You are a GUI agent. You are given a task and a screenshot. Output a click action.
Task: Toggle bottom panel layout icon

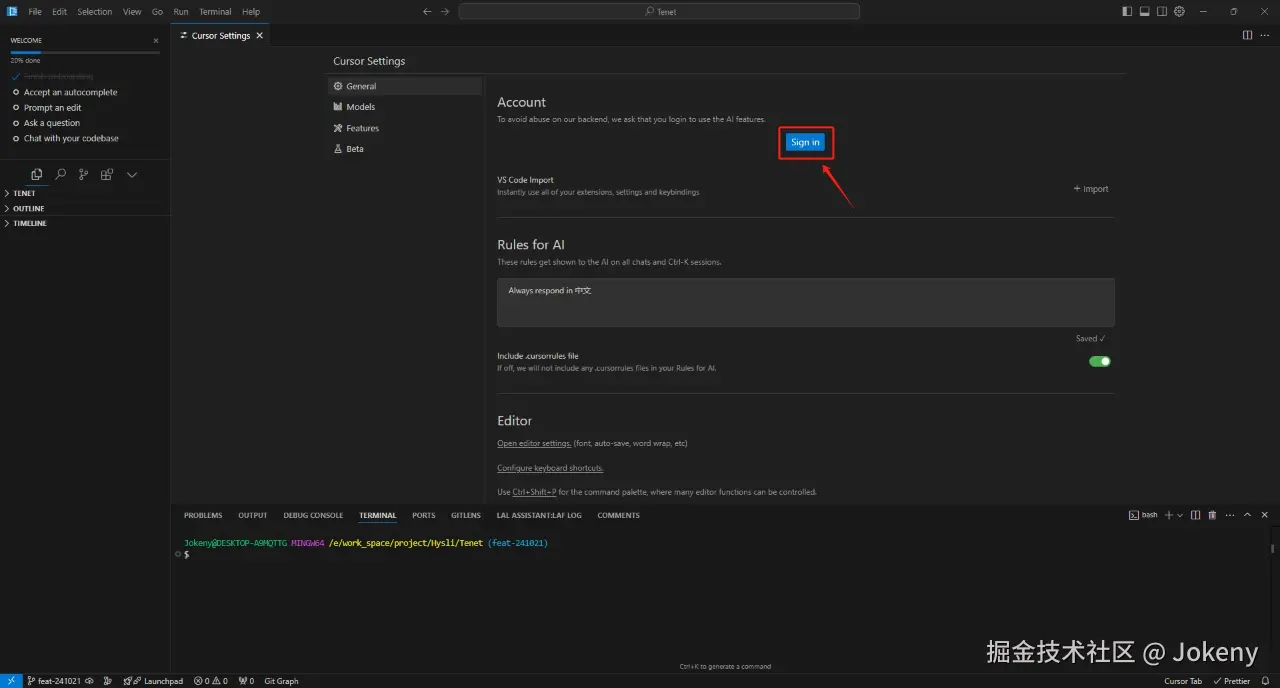click(1145, 12)
